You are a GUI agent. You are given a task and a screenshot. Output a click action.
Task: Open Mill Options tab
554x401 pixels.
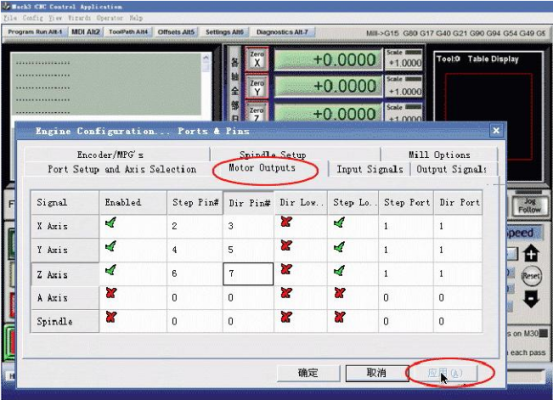tap(439, 155)
